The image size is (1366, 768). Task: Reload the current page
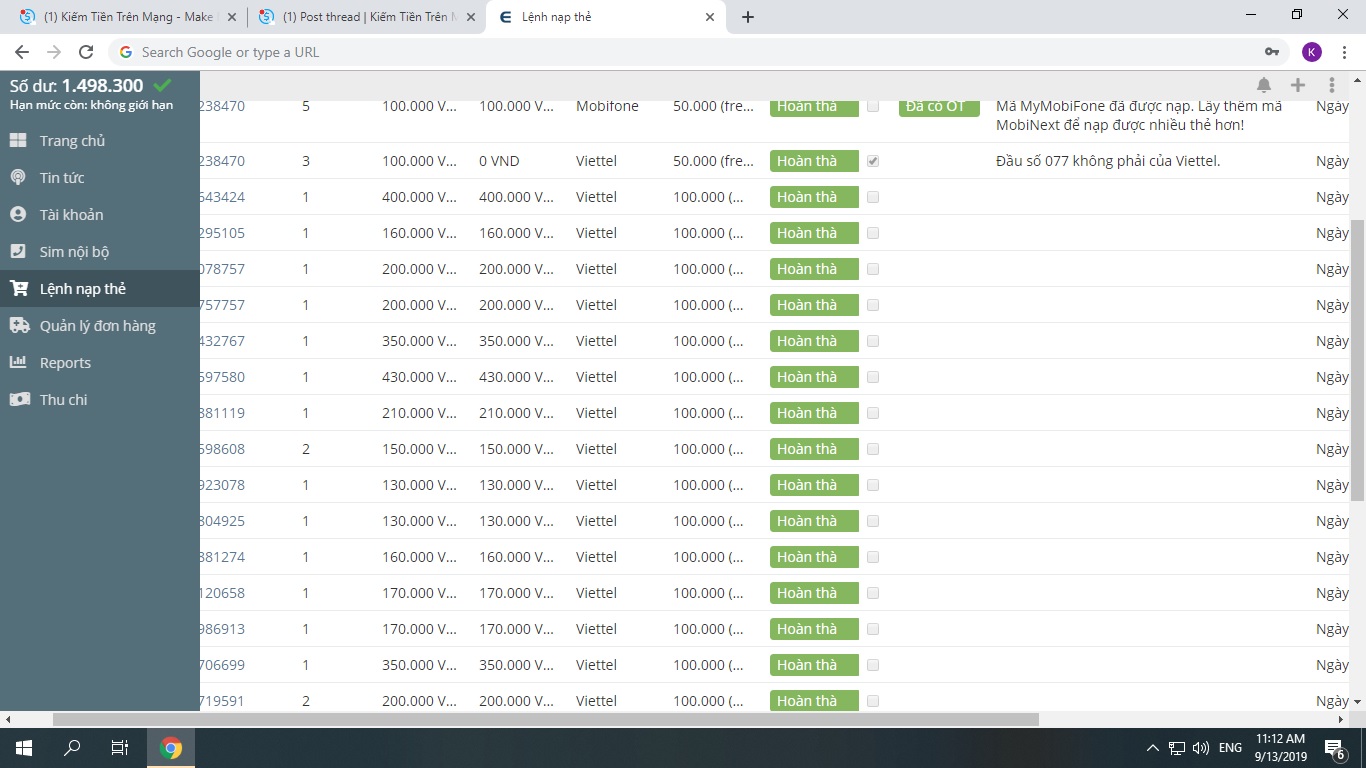(86, 52)
